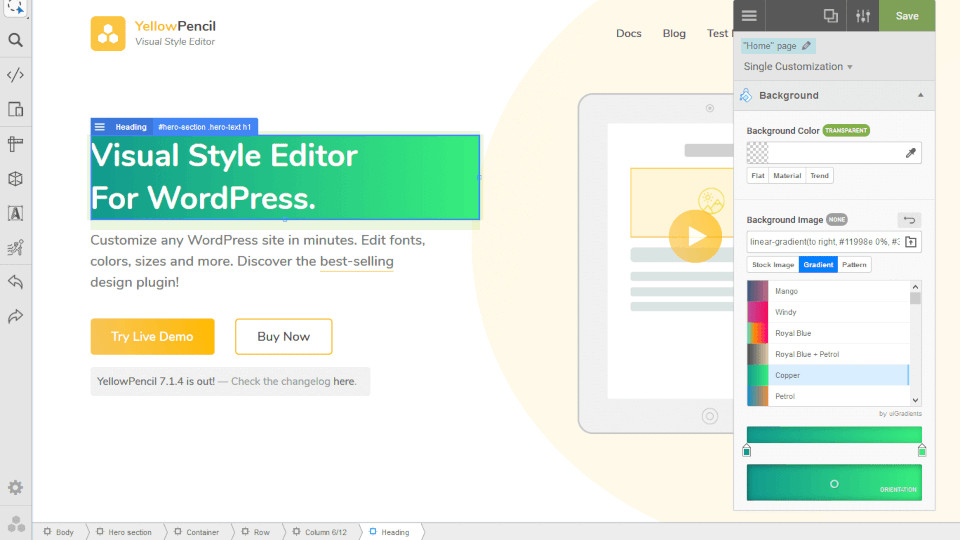Choose the Windy gradient
The width and height of the screenshot is (960, 540).
pos(828,312)
